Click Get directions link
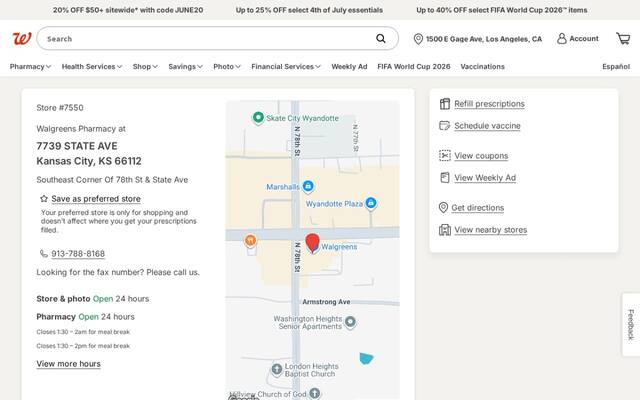640x400 pixels. coord(478,207)
